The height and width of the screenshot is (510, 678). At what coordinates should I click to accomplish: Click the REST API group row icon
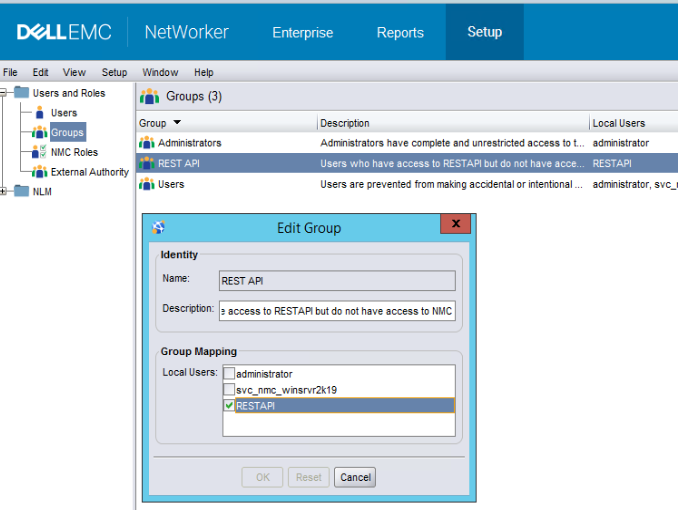(x=147, y=163)
